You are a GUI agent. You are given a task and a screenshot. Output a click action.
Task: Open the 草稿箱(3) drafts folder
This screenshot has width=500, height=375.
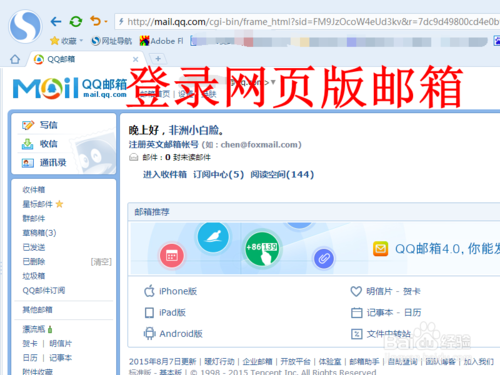coord(39,233)
